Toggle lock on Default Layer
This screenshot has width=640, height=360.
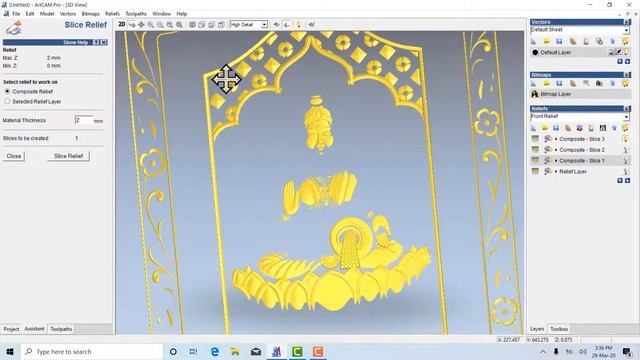[x=611, y=52]
